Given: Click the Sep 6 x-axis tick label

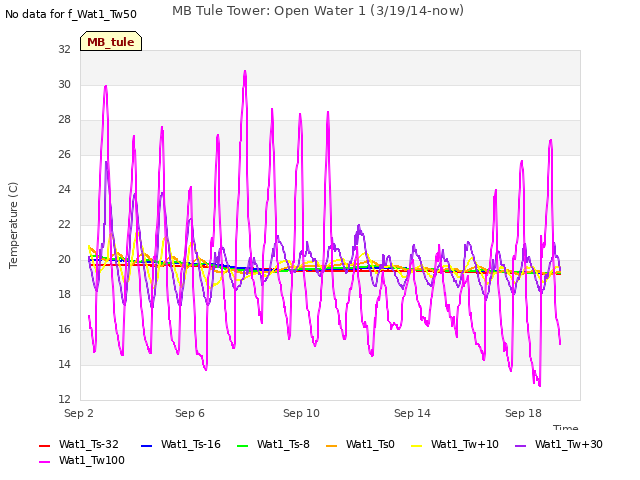Looking at the screenshot, I should click(190, 413).
